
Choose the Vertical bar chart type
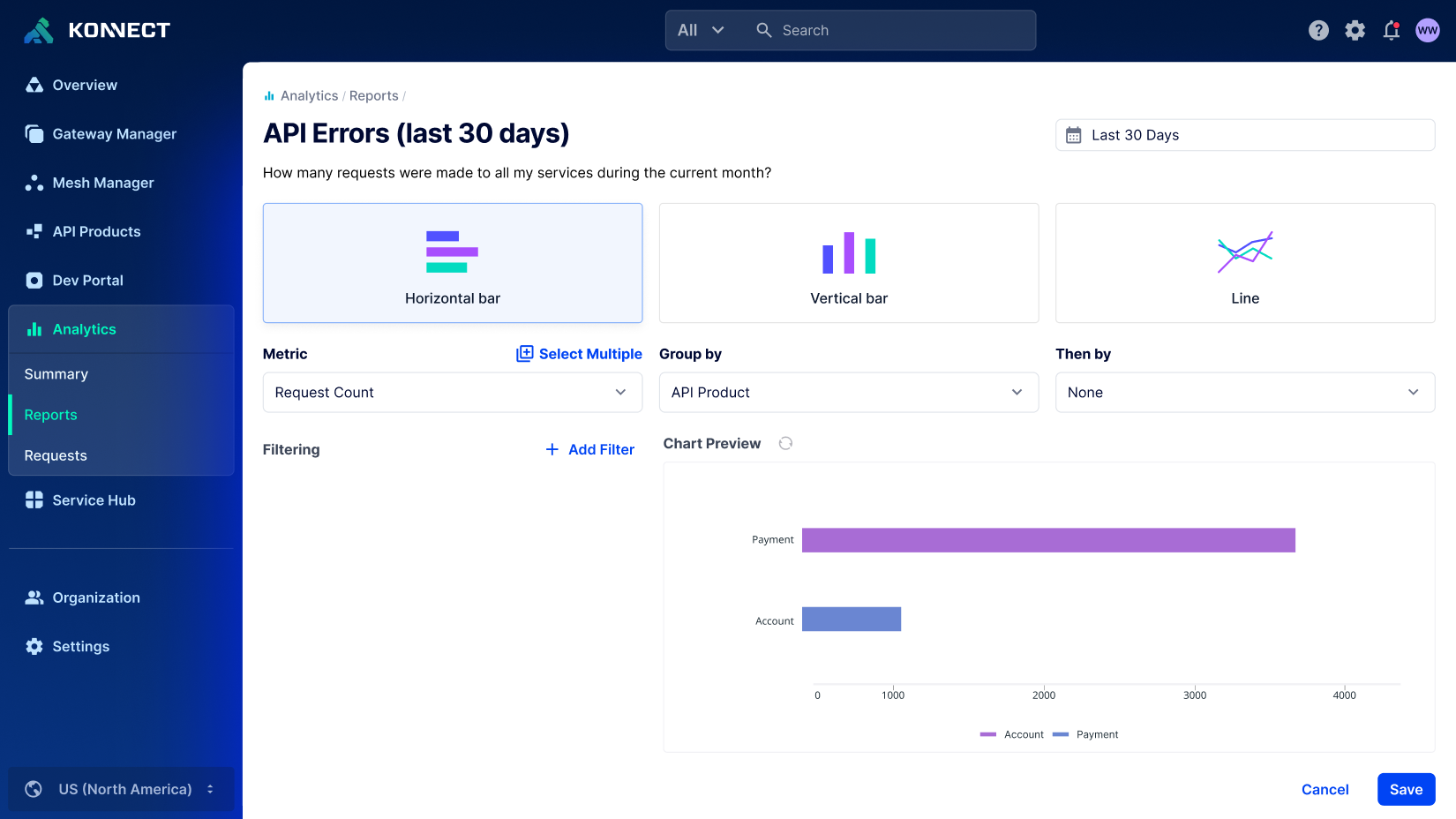click(x=848, y=263)
